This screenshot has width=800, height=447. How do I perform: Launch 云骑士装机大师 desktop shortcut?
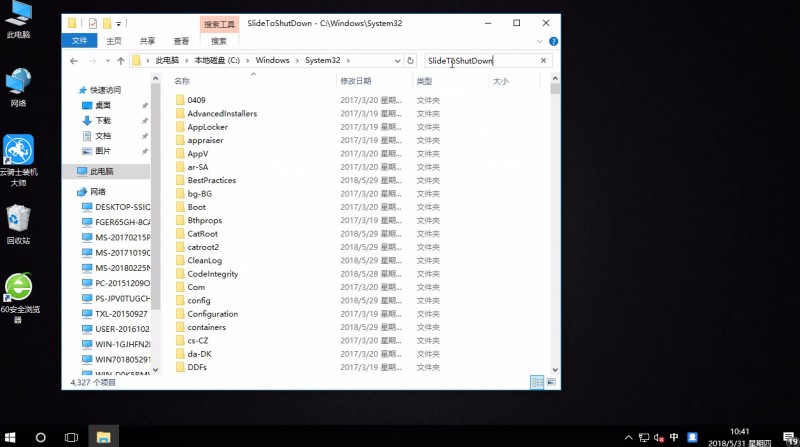coord(18,160)
